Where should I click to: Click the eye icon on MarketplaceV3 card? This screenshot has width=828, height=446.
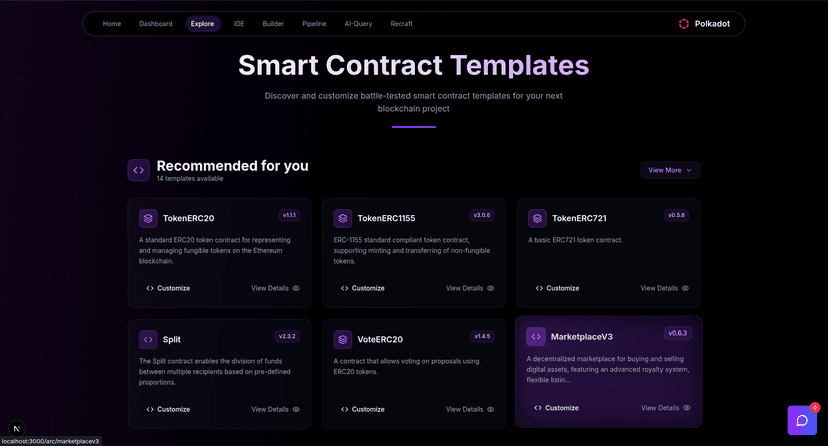coord(687,407)
